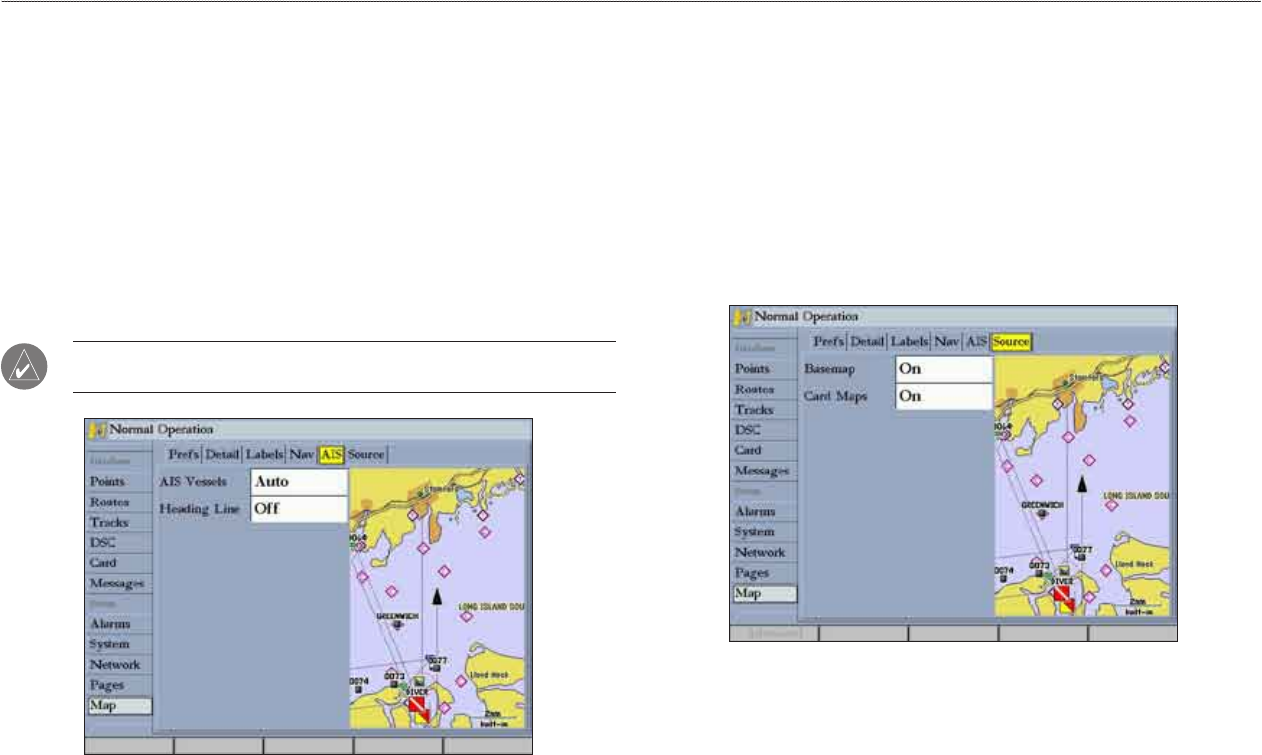Open DSC in the Source screen sidebar
This screenshot has width=1262, height=755.
point(764,430)
